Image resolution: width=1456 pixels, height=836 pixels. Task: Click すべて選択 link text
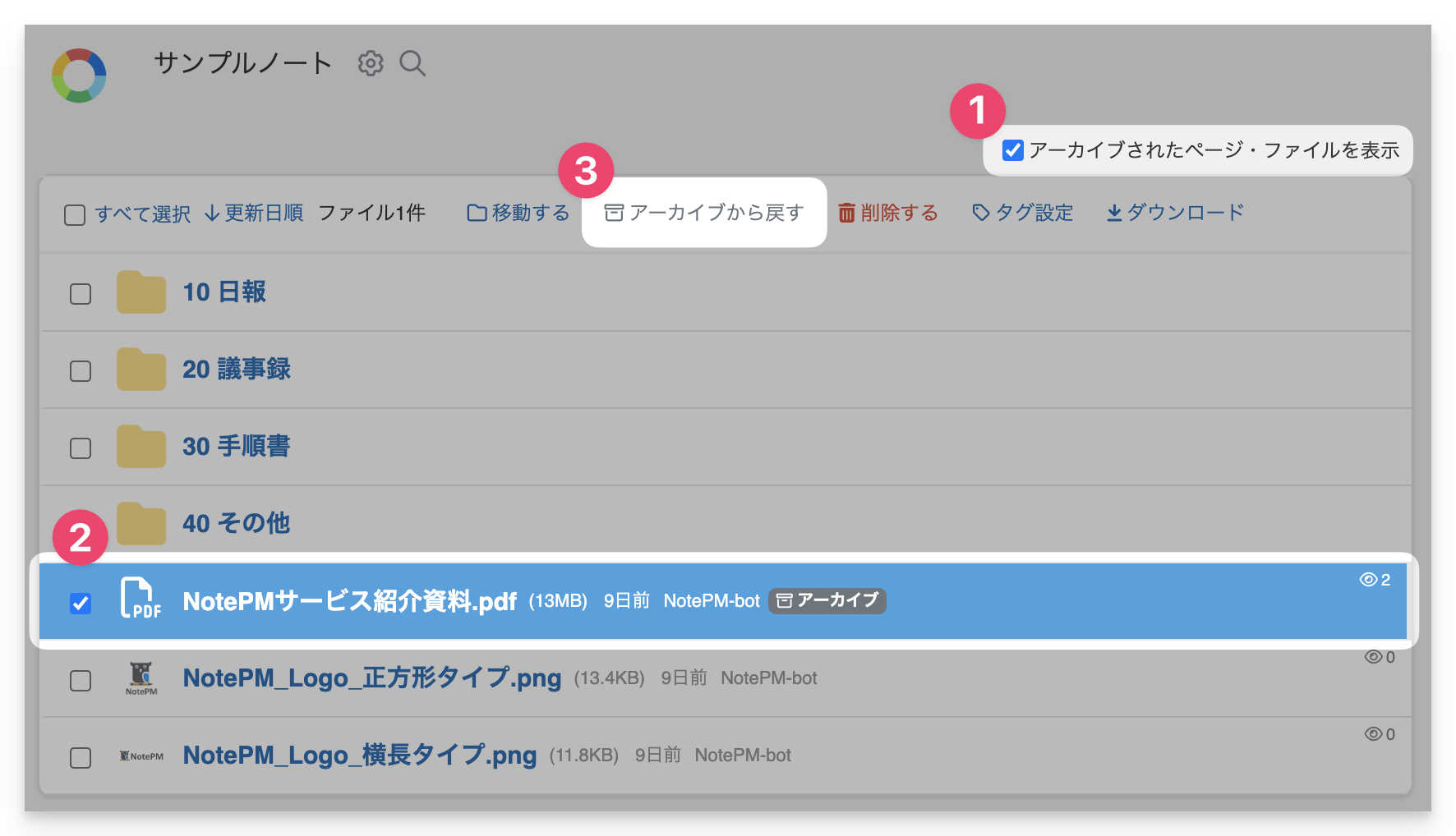coord(142,214)
